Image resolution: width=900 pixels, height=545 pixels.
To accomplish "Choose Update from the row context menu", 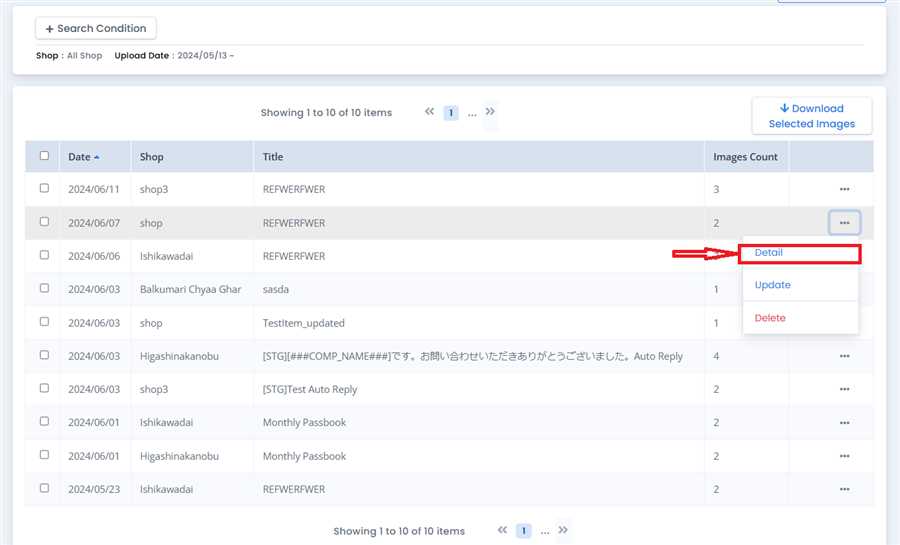I will pyautogui.click(x=772, y=285).
